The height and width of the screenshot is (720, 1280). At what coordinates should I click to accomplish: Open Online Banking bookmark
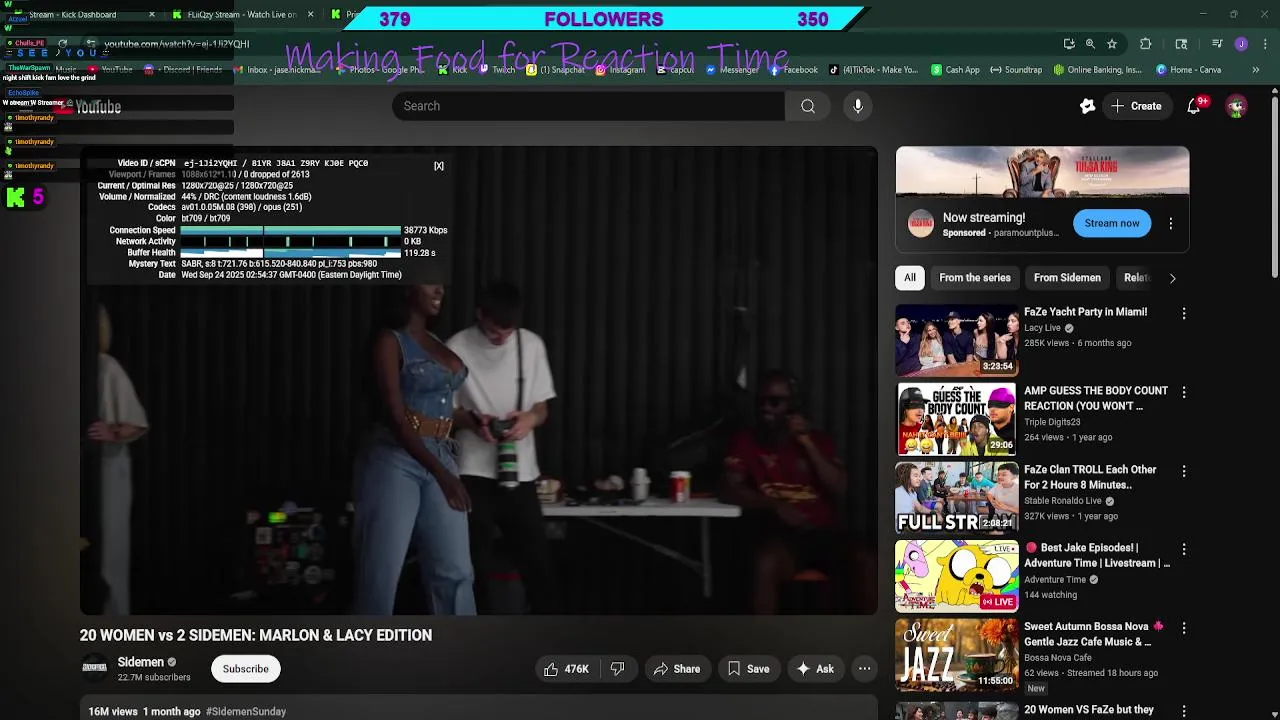pos(1097,70)
